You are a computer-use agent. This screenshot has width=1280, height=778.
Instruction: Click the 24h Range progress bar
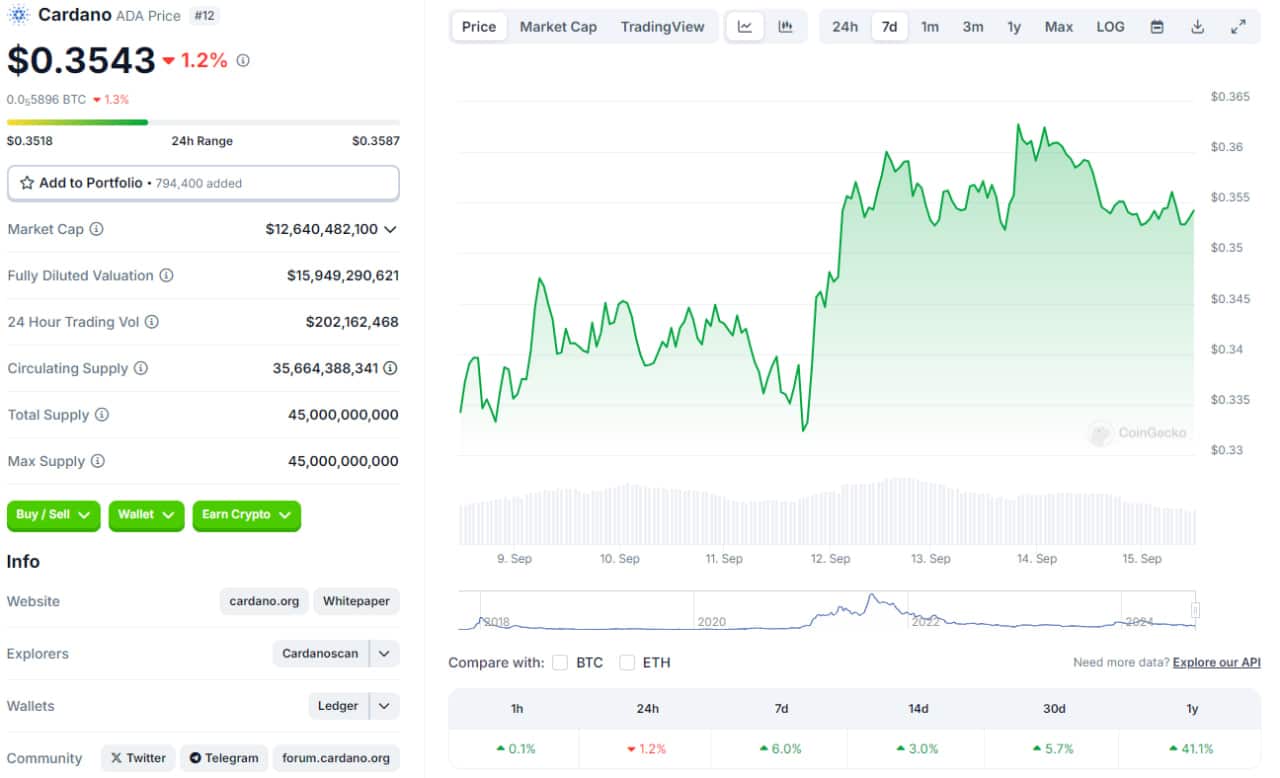point(203,122)
